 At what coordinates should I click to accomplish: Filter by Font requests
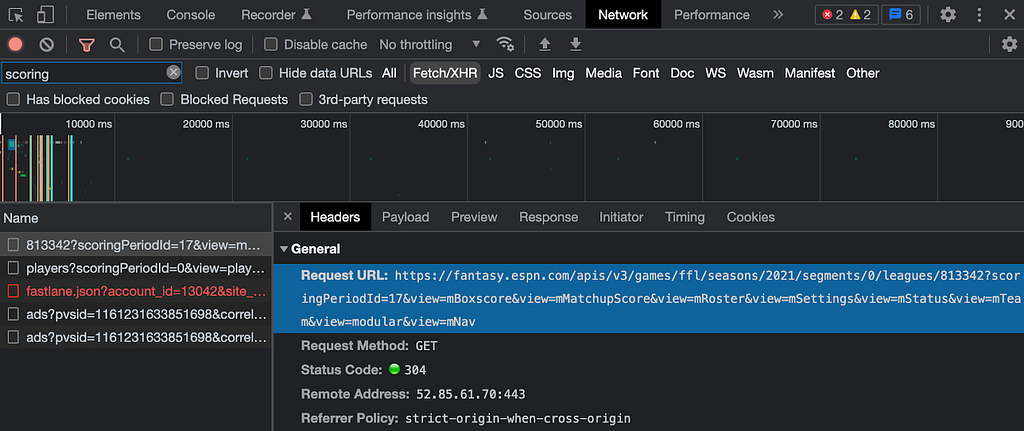[x=646, y=72]
